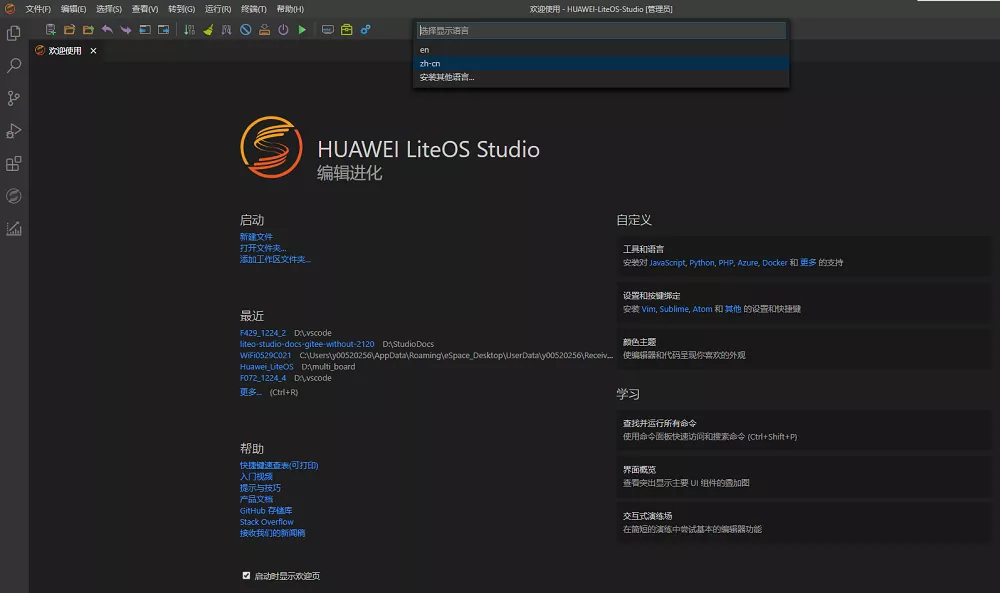Click the New File toolbar icon
1000x593 pixels.
pos(50,29)
